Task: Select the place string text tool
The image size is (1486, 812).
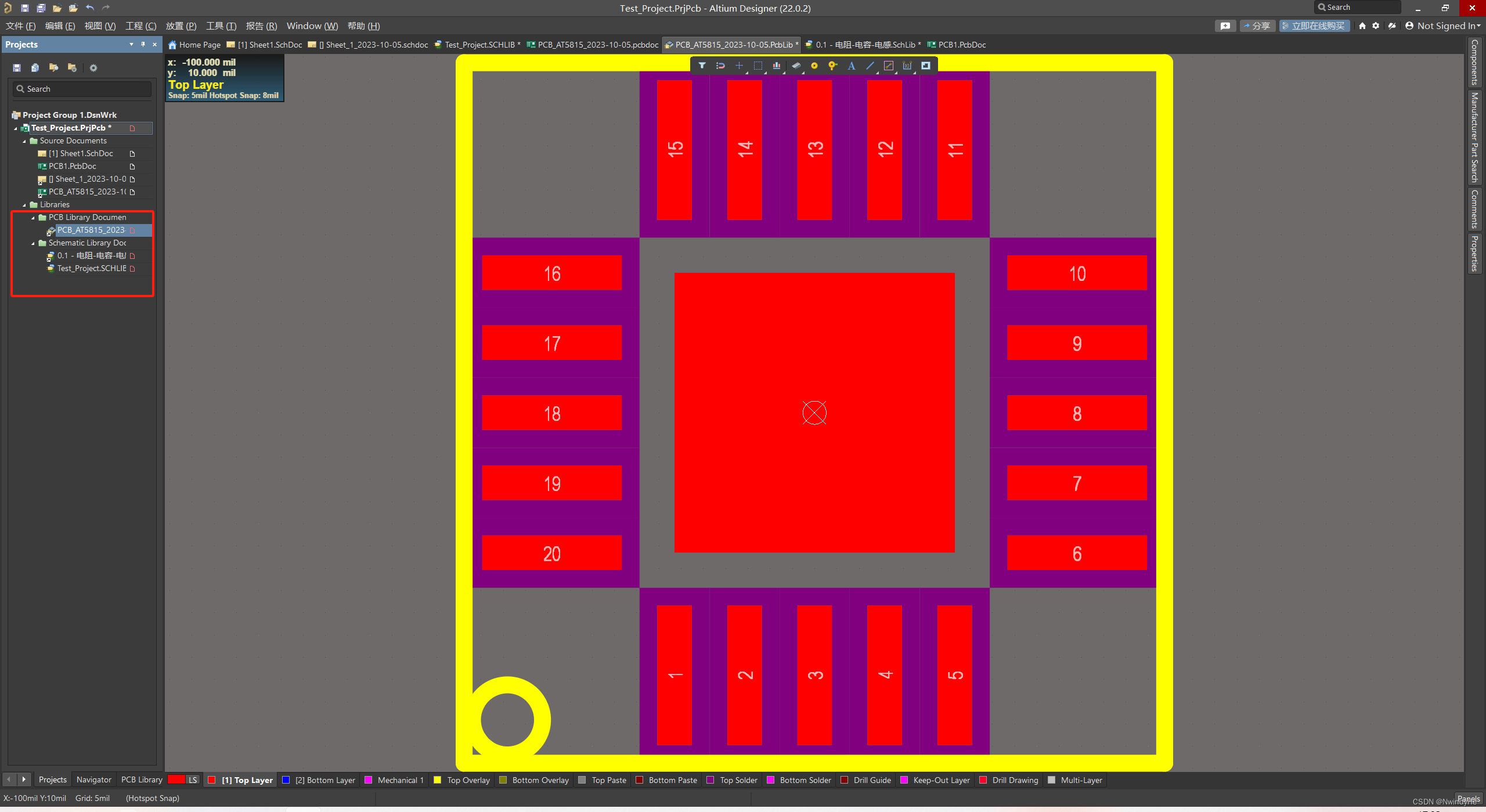Action: click(x=851, y=66)
